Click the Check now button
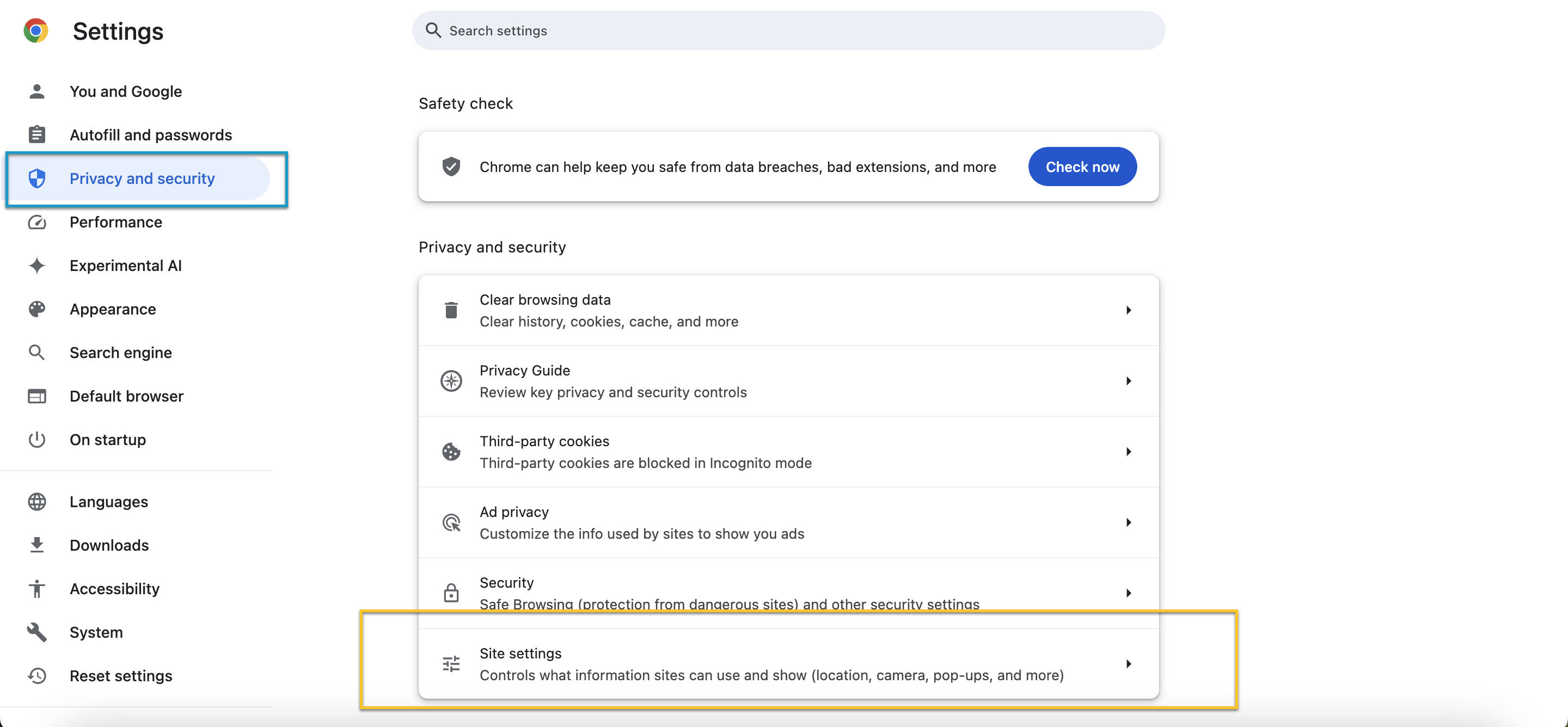 pyautogui.click(x=1082, y=167)
